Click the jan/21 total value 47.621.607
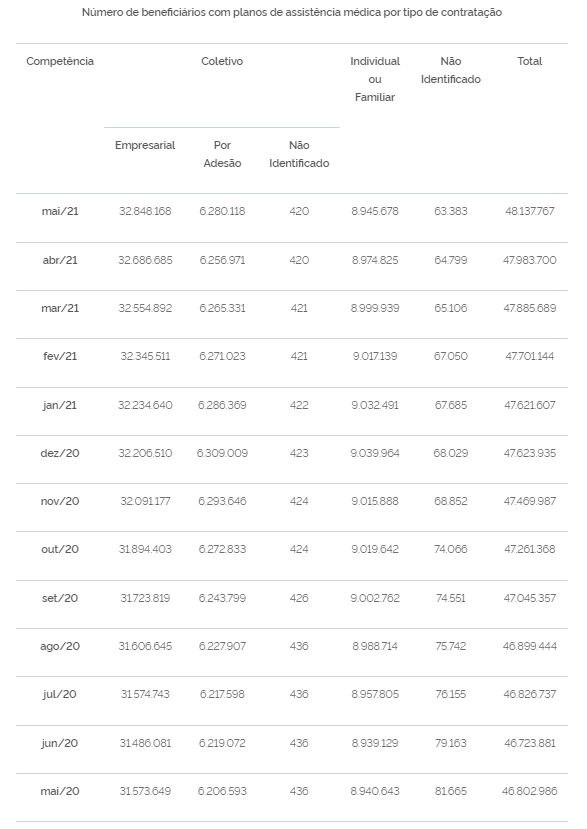This screenshot has width=587, height=829. tap(529, 406)
